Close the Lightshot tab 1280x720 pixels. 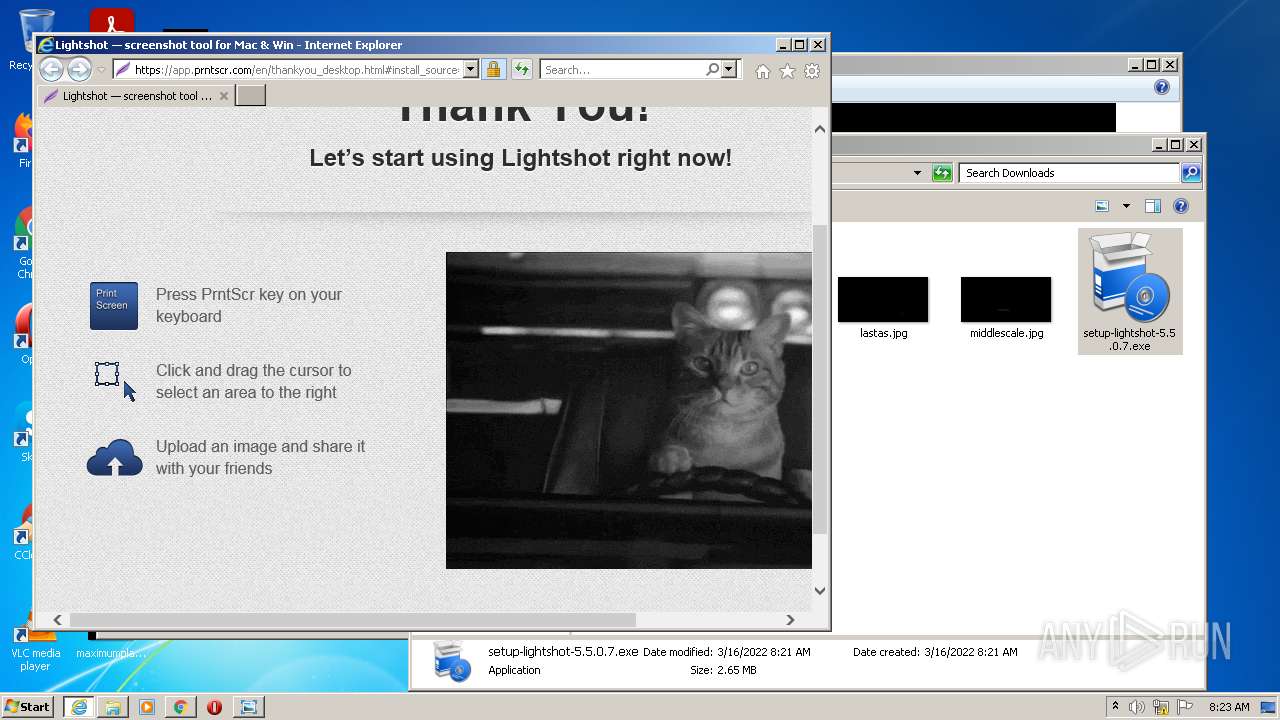click(x=224, y=96)
